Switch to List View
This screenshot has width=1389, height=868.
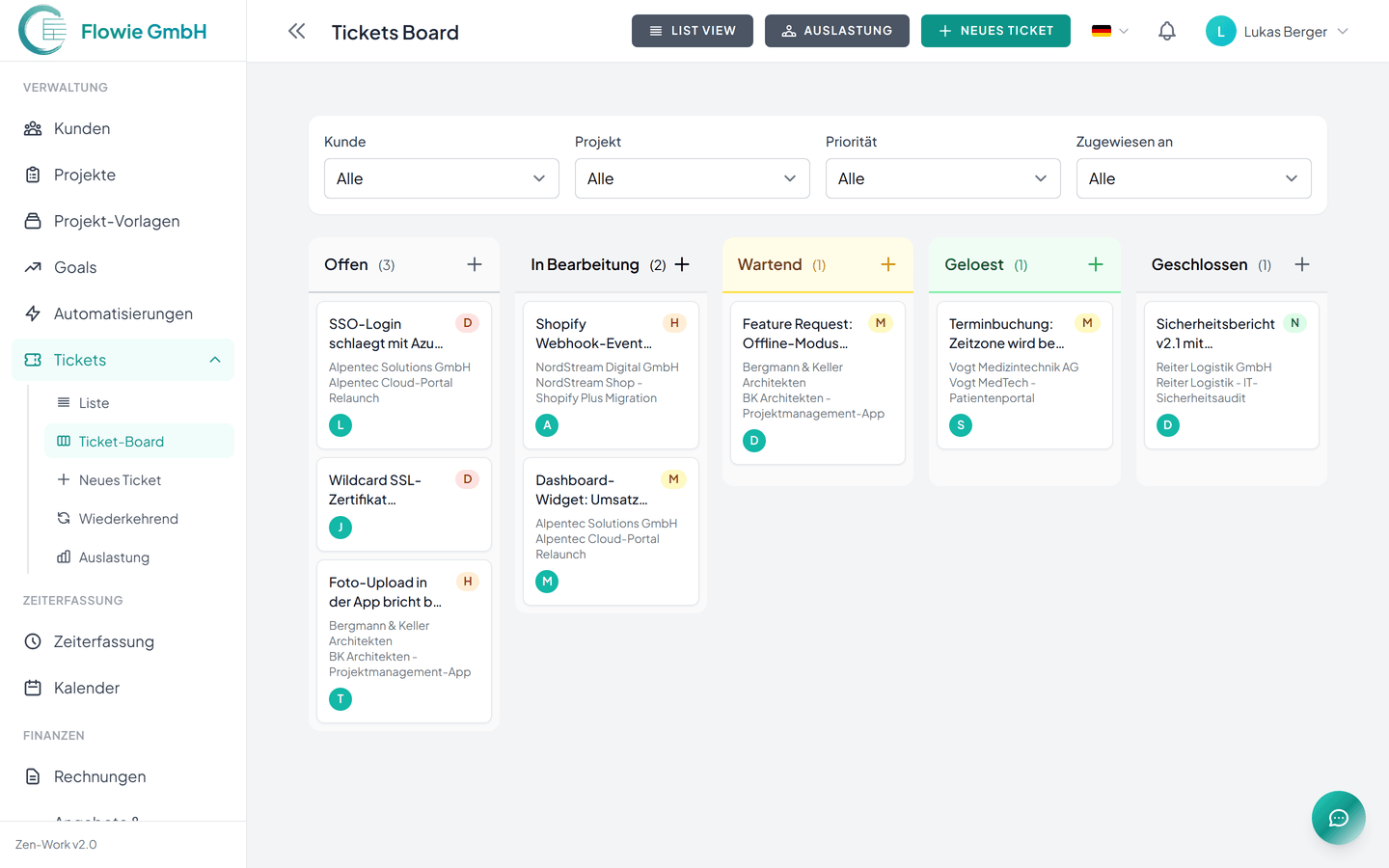(692, 31)
